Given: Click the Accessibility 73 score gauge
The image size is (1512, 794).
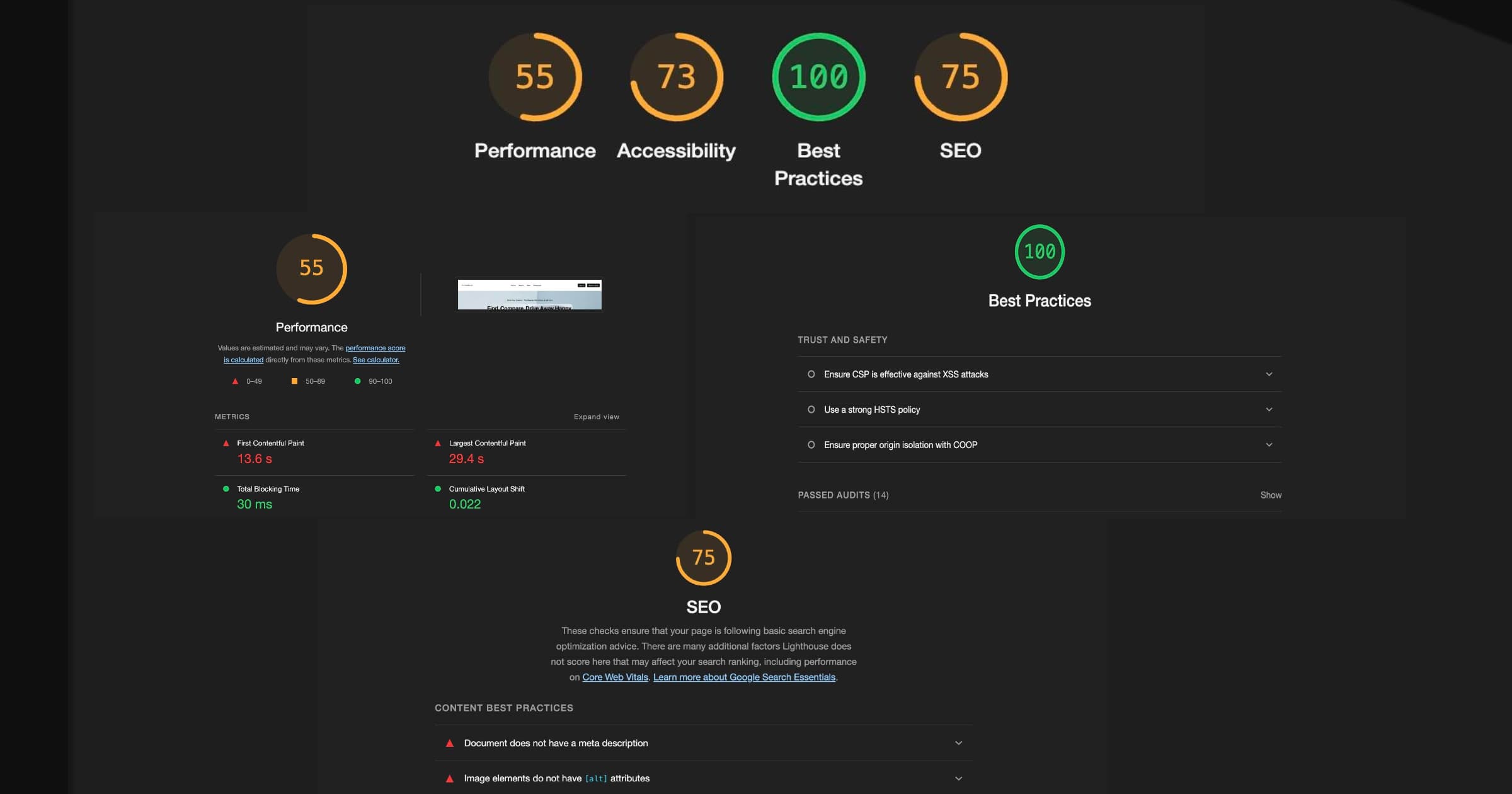Looking at the screenshot, I should [x=677, y=77].
